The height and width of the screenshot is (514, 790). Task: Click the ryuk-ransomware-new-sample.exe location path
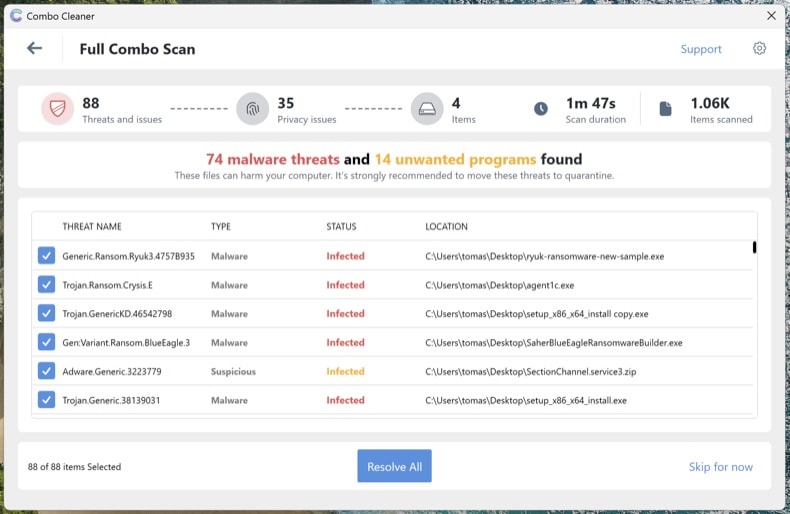click(545, 256)
